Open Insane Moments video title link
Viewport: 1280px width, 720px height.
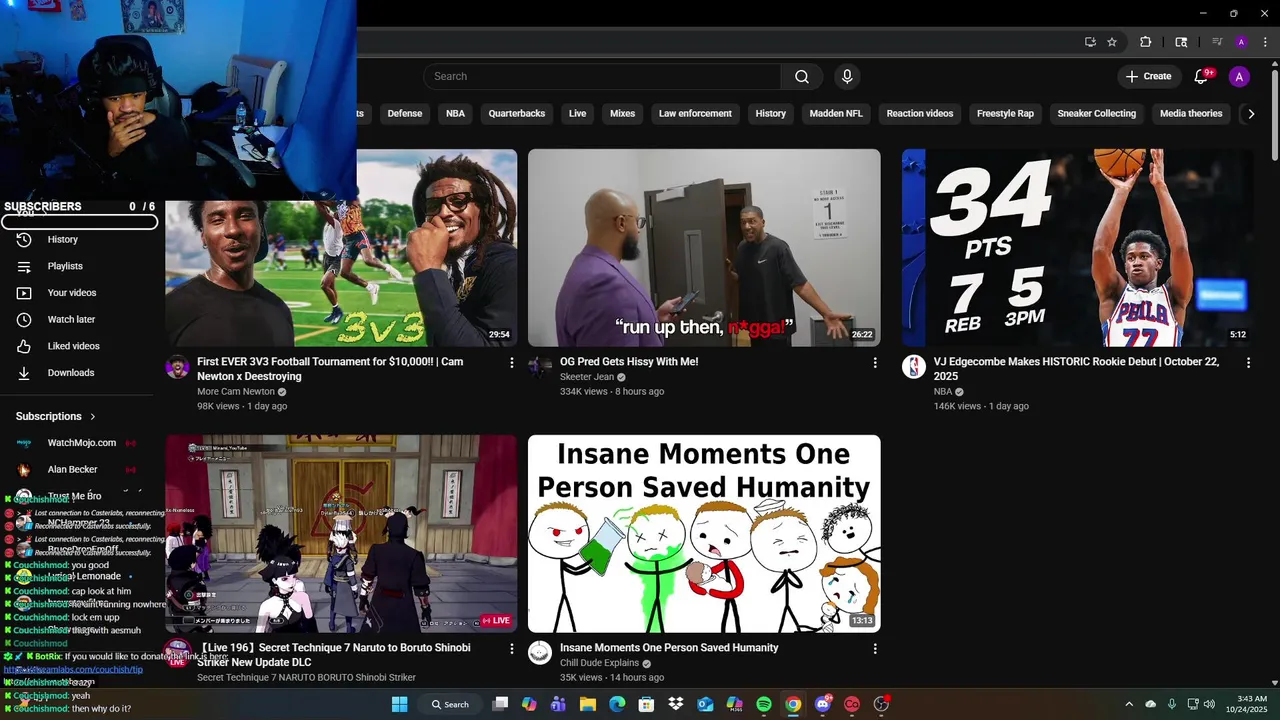669,648
